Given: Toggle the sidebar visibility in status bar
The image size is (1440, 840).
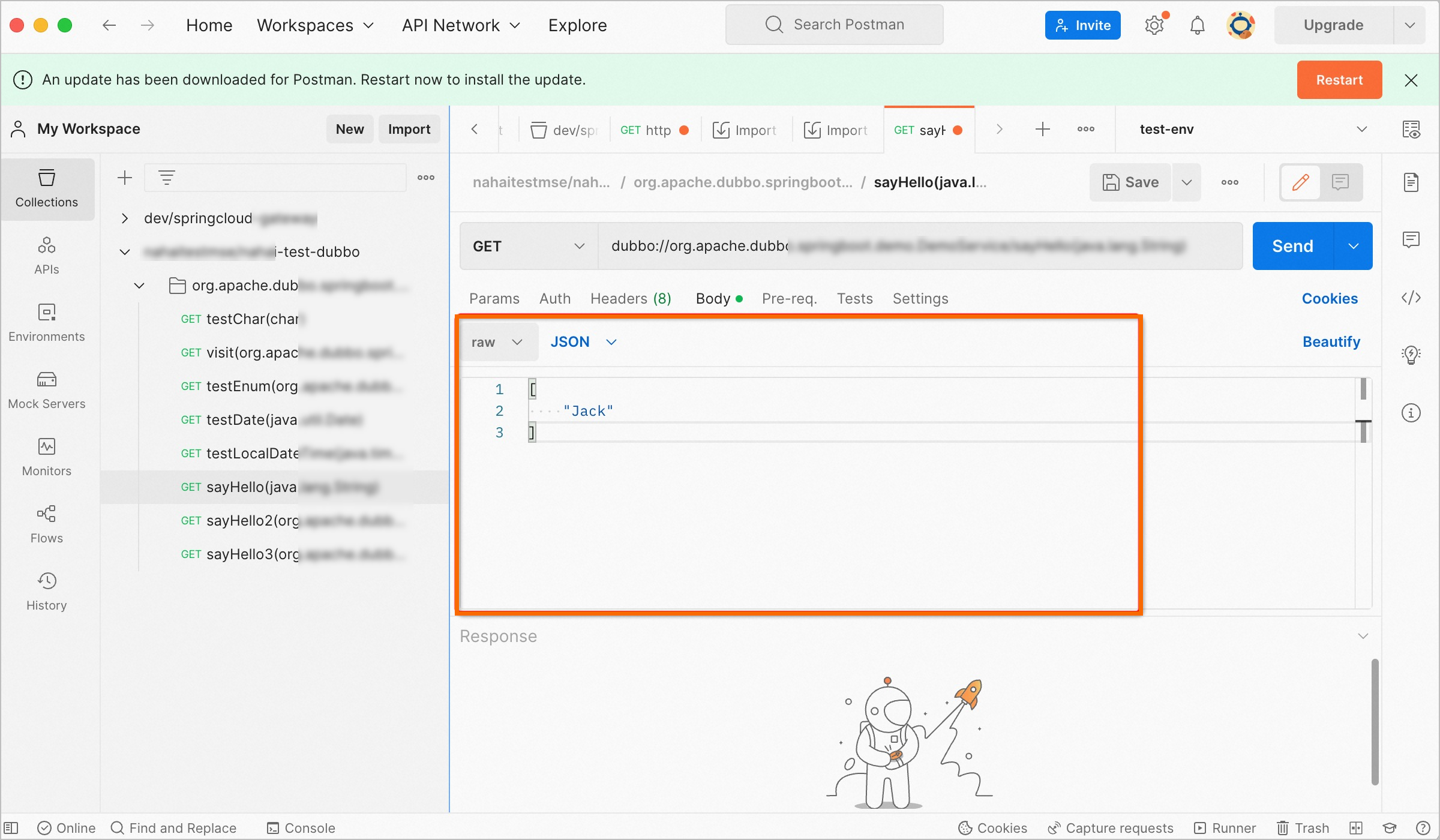Looking at the screenshot, I should tap(12, 828).
